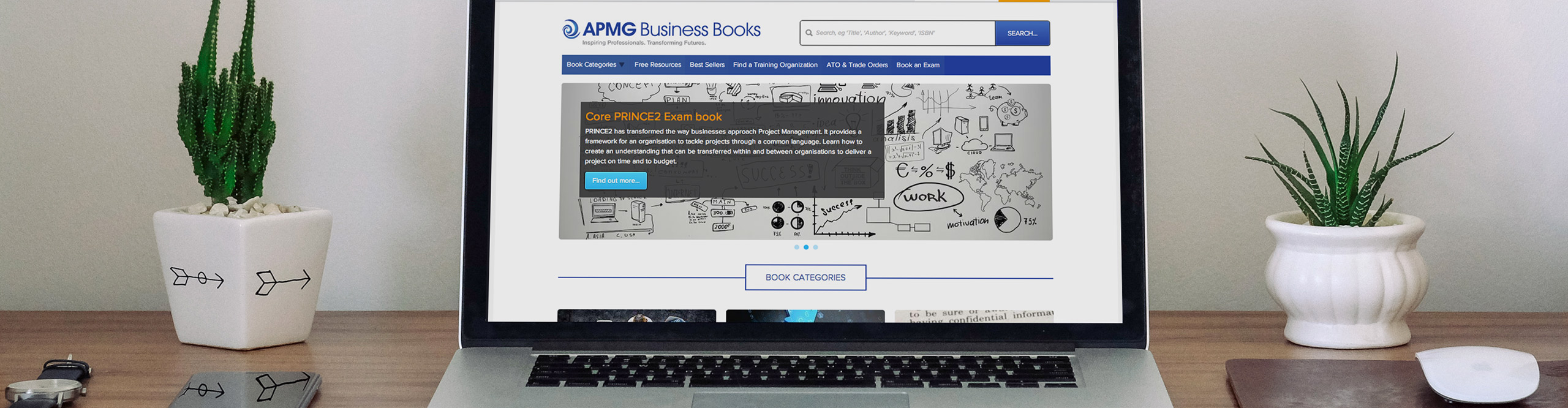Open the first book category thumbnail
Screen dimensions: 1568x408
tap(636, 316)
